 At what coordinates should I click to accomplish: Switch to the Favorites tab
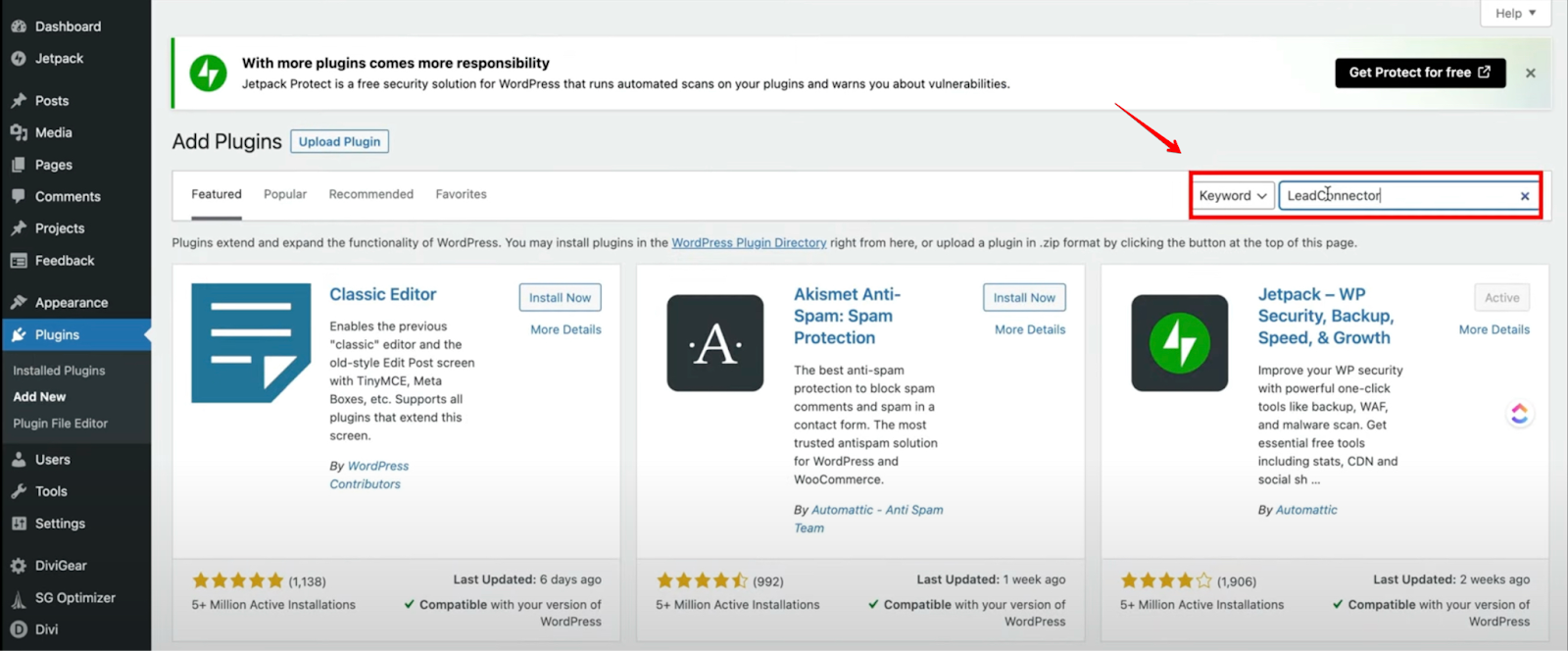click(462, 194)
